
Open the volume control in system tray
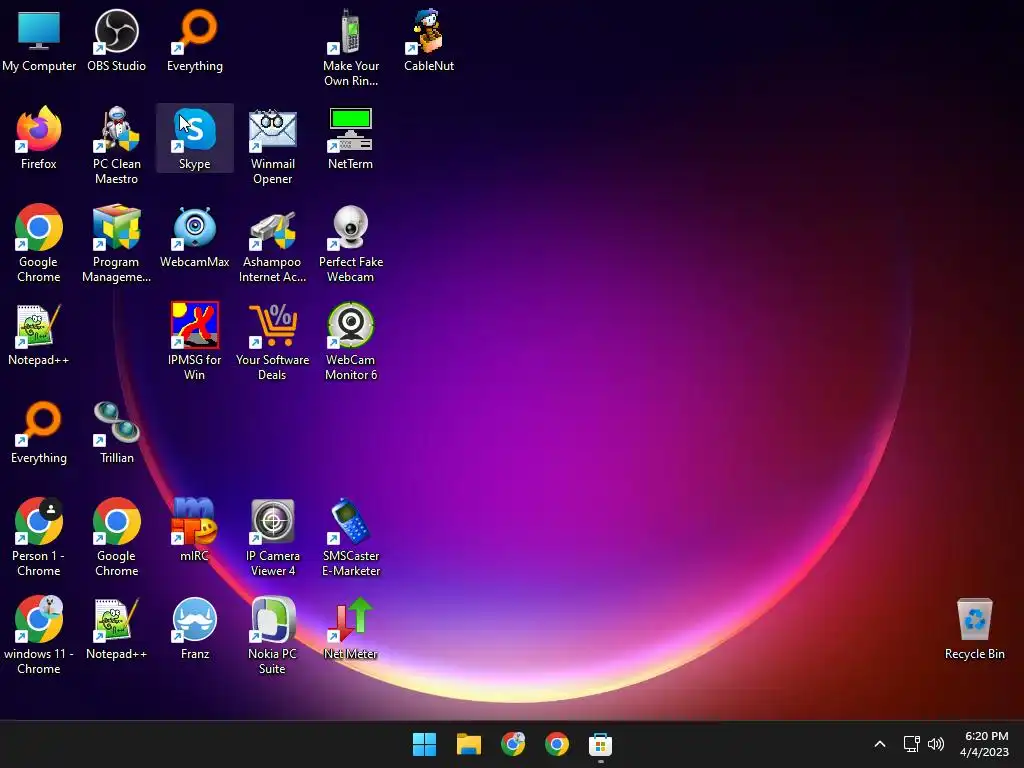pos(936,744)
